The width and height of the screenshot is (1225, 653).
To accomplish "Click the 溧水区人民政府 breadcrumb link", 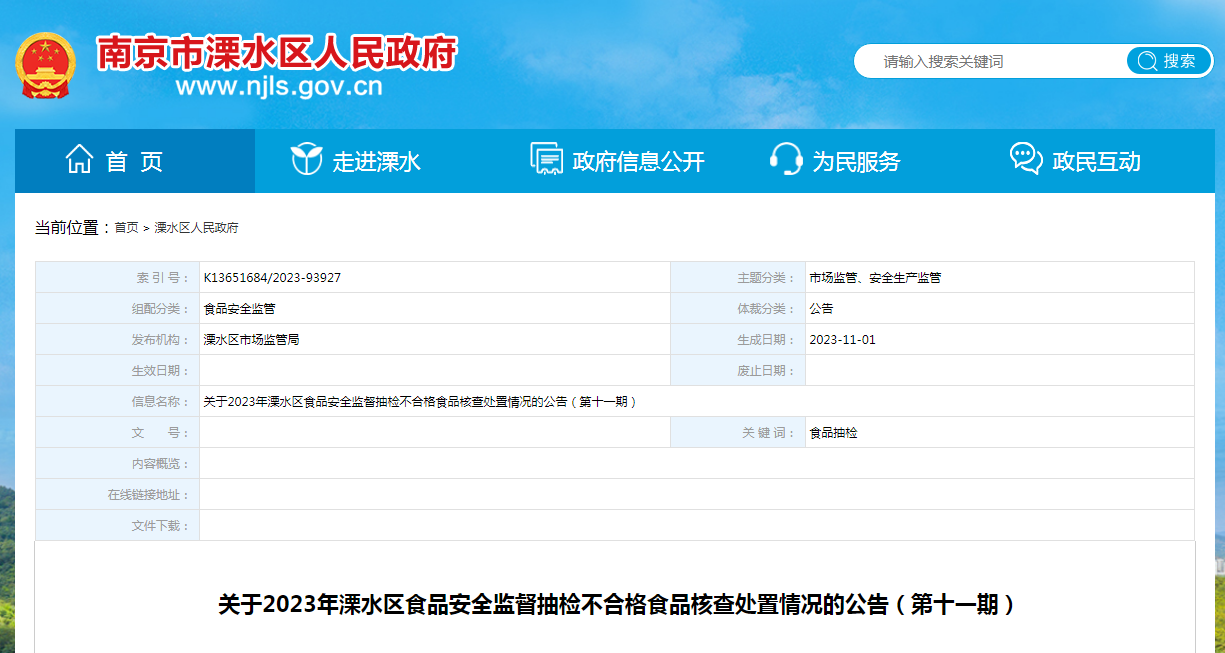I will click(196, 228).
